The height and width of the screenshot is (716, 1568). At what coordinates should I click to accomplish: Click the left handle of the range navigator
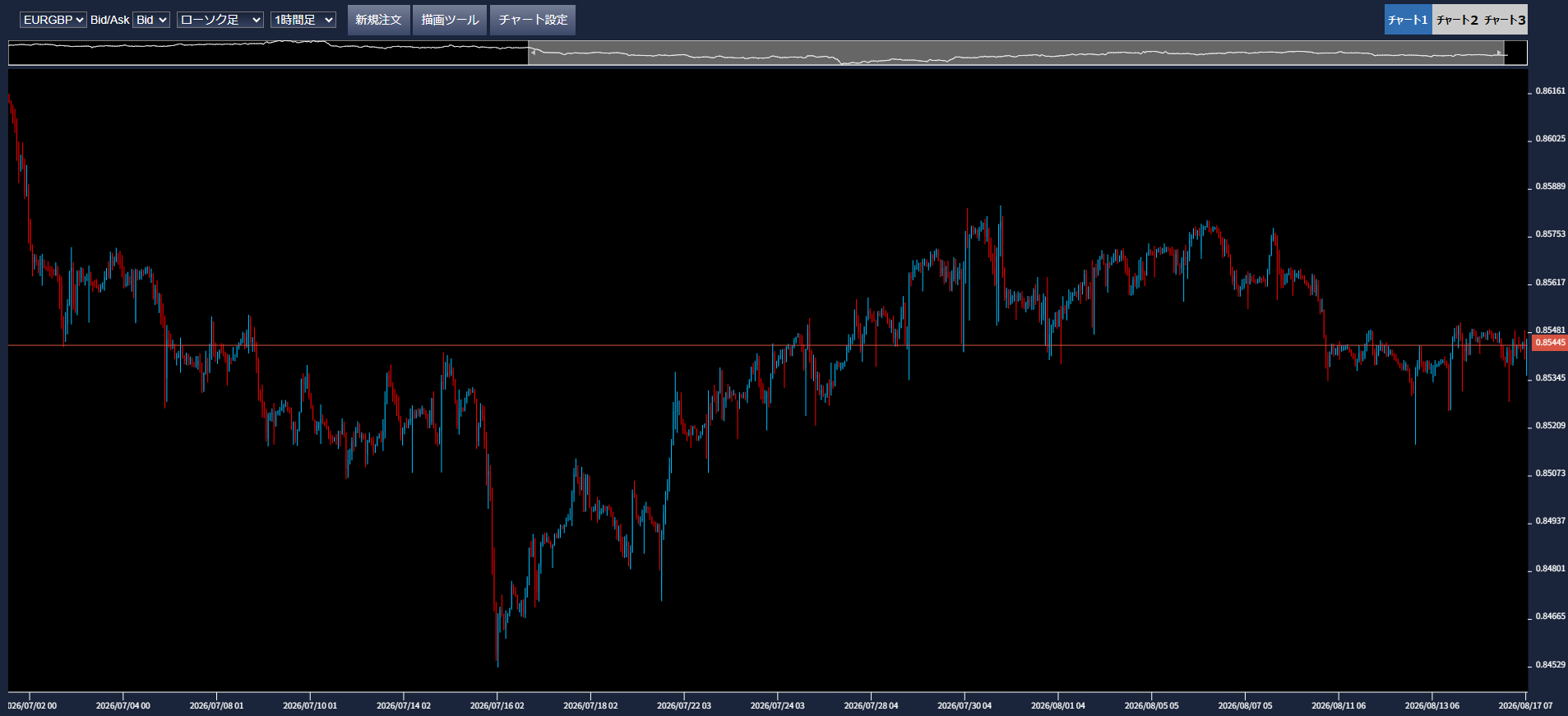[532, 53]
